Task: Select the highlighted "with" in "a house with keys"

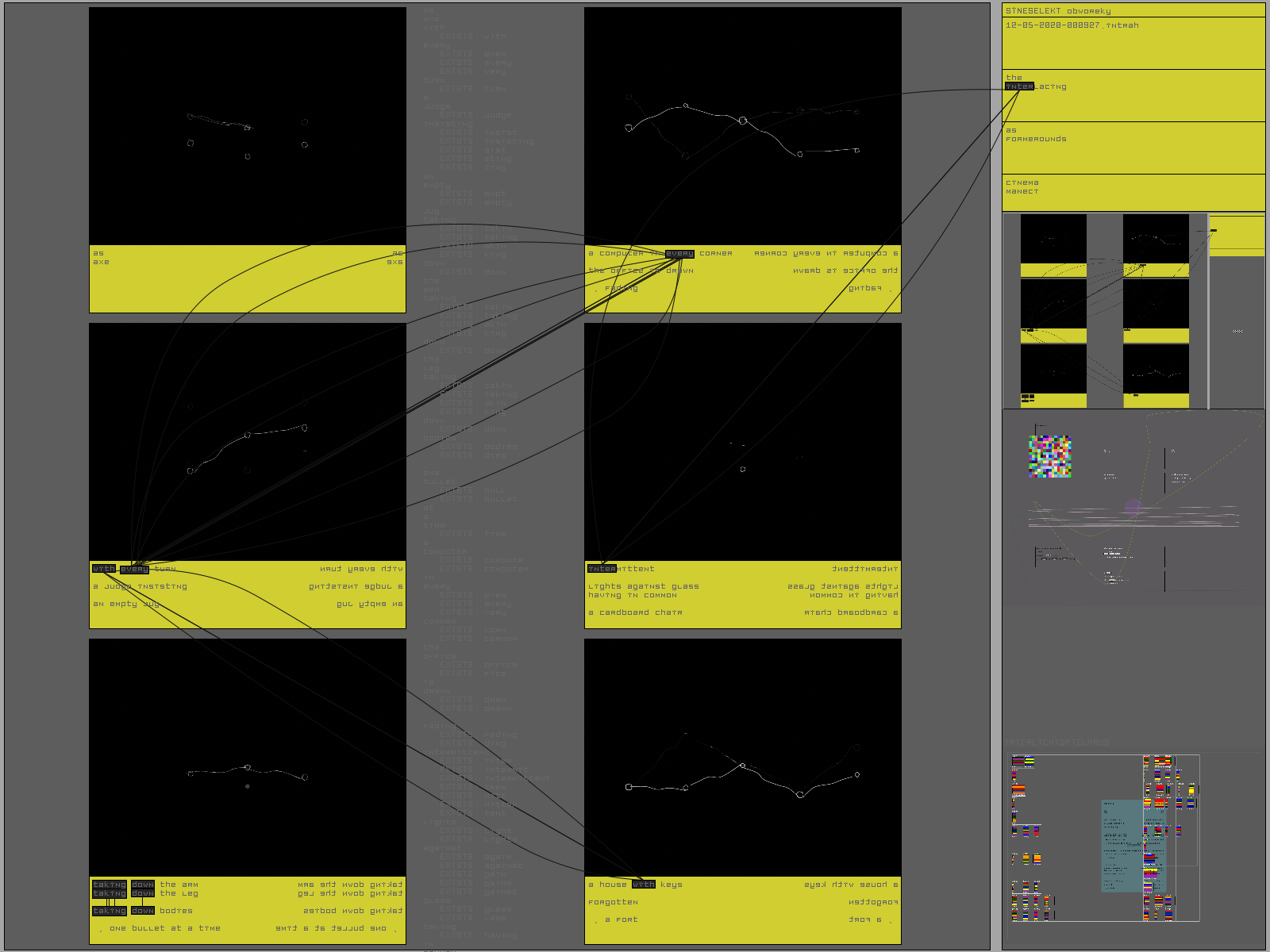Action: click(643, 885)
